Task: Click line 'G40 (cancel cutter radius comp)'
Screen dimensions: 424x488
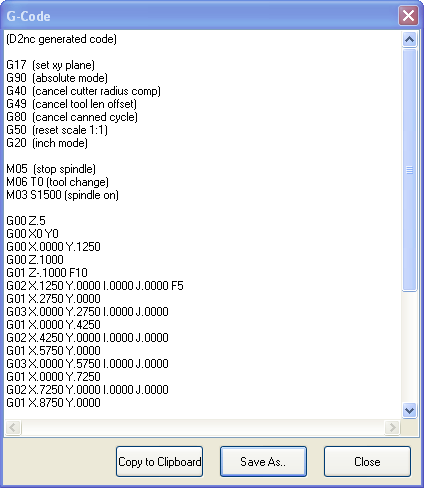Action: [x=83, y=91]
